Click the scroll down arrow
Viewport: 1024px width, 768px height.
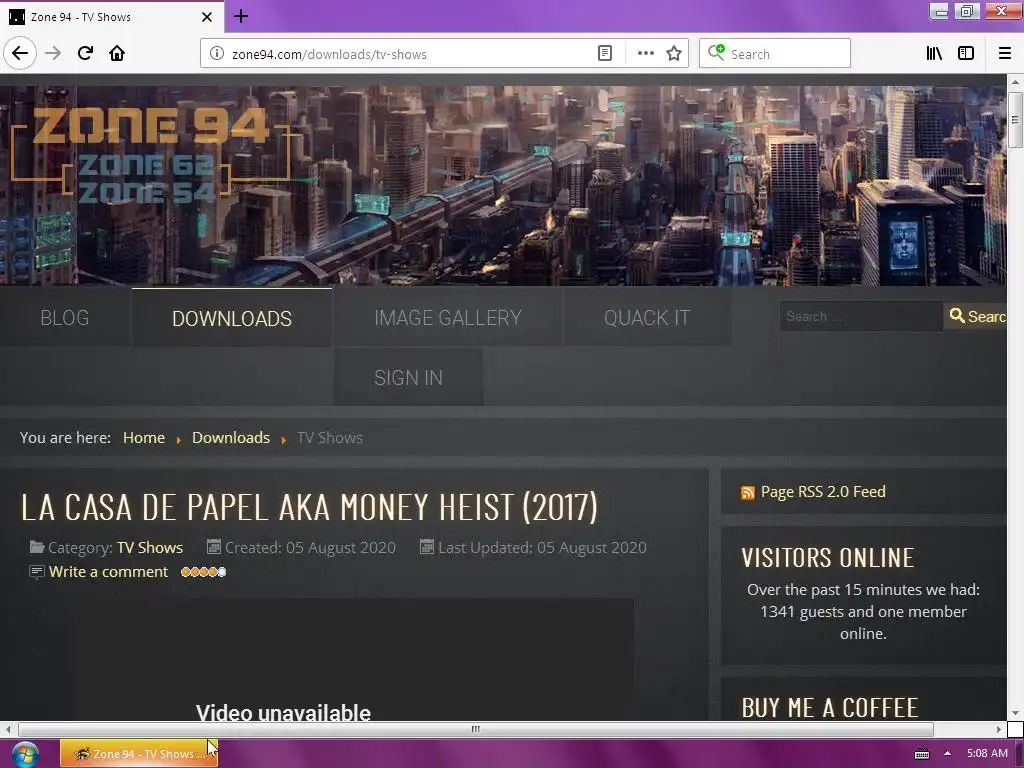(x=1015, y=714)
